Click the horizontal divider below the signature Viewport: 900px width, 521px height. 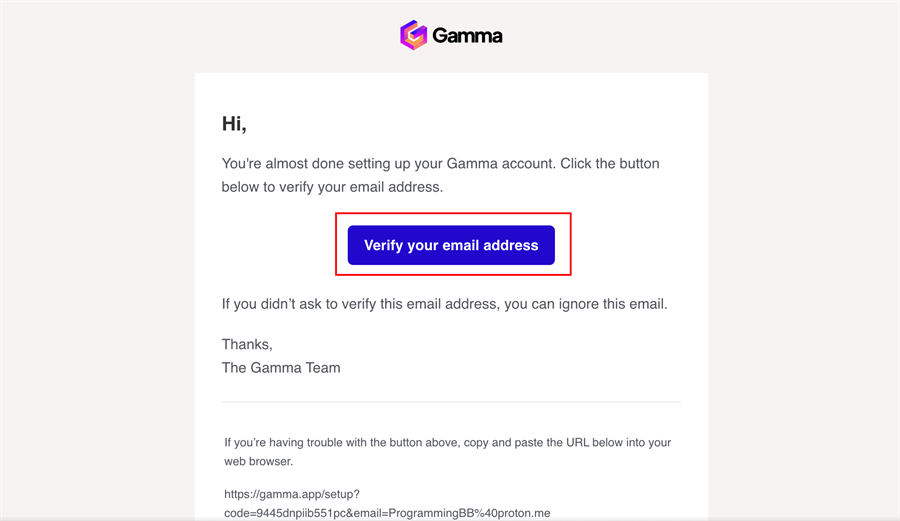click(451, 402)
